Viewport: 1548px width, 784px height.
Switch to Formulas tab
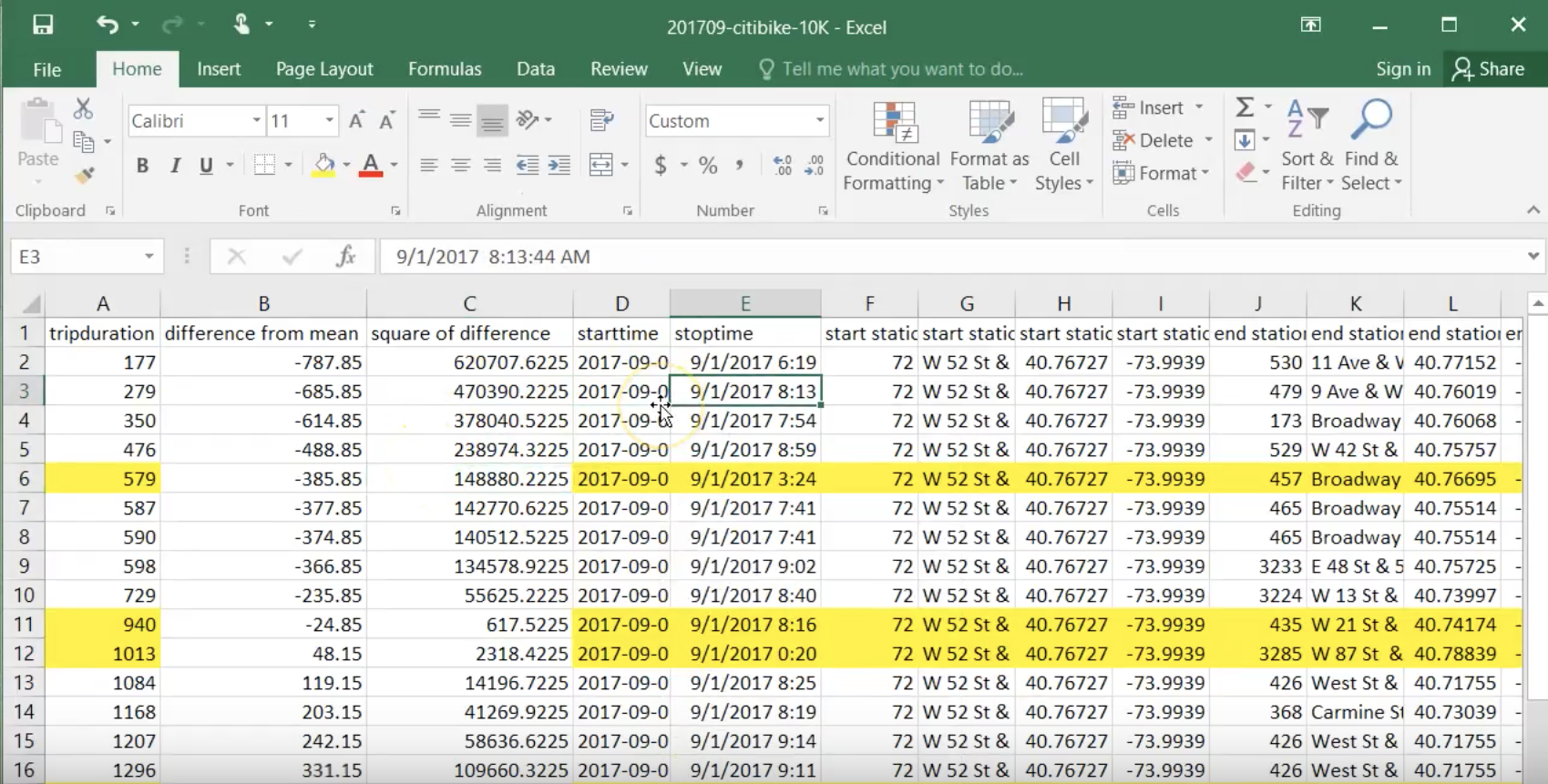point(445,69)
